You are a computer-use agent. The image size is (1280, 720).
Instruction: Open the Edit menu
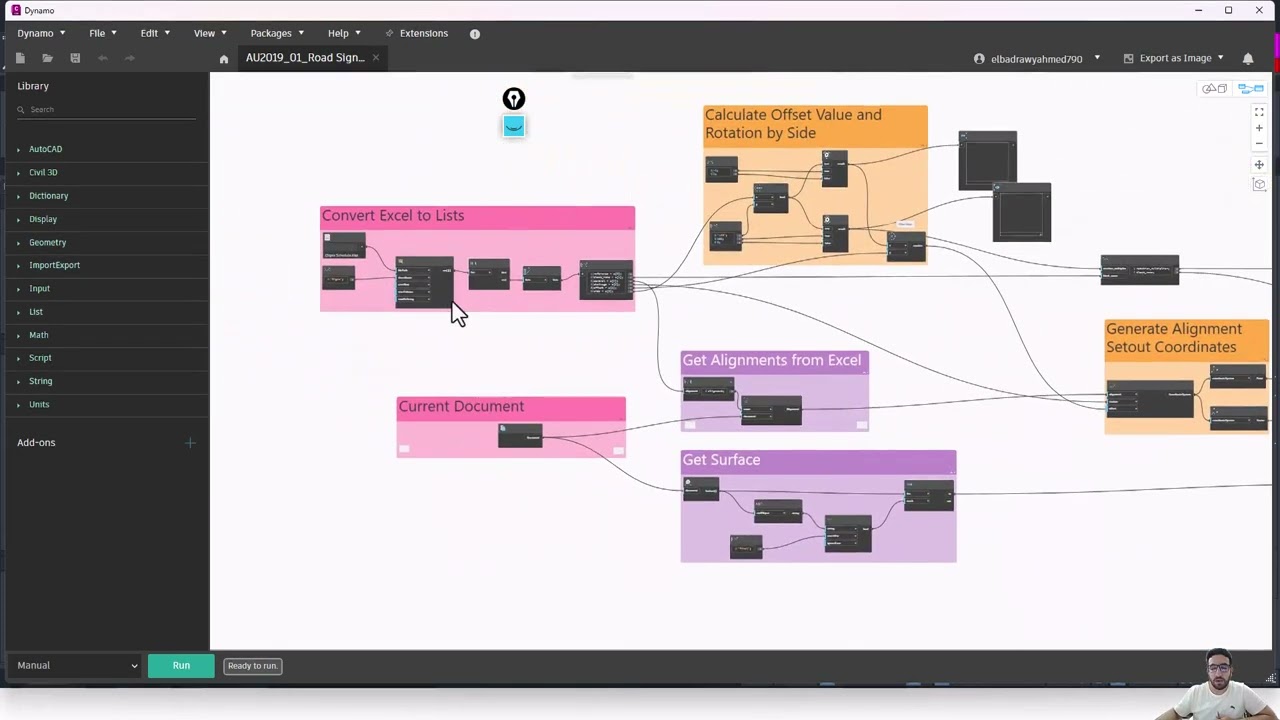point(155,33)
